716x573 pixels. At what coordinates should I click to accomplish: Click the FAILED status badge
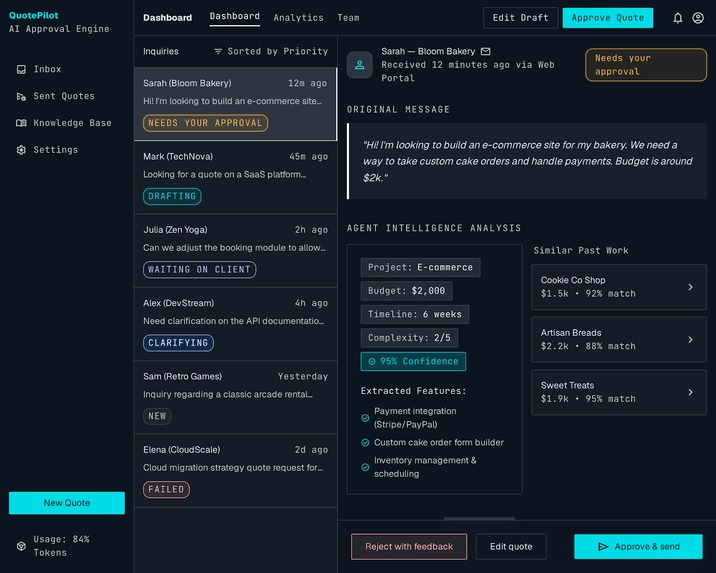pos(166,489)
